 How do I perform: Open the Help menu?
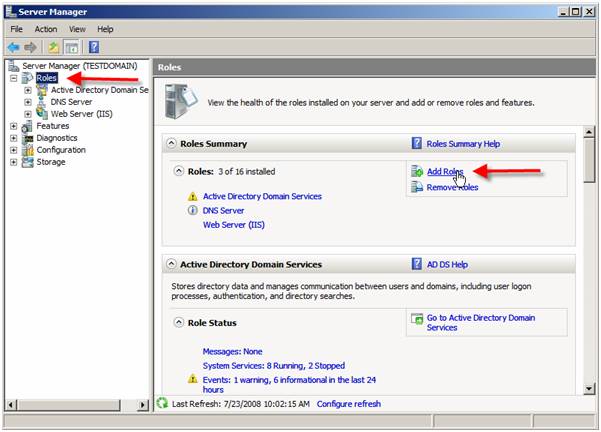[105, 29]
